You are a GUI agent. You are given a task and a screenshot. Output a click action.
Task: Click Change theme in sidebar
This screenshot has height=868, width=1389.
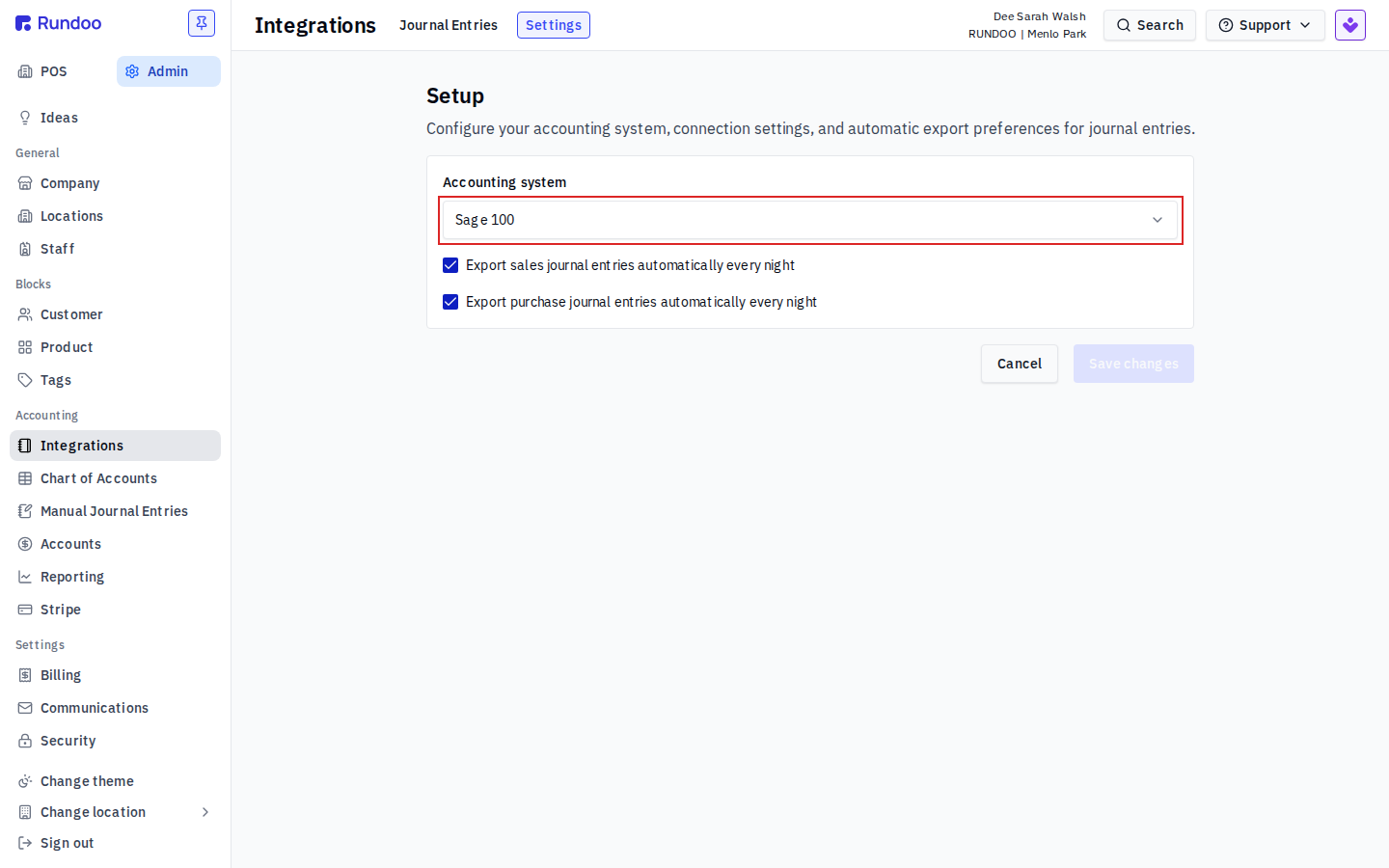(115, 781)
